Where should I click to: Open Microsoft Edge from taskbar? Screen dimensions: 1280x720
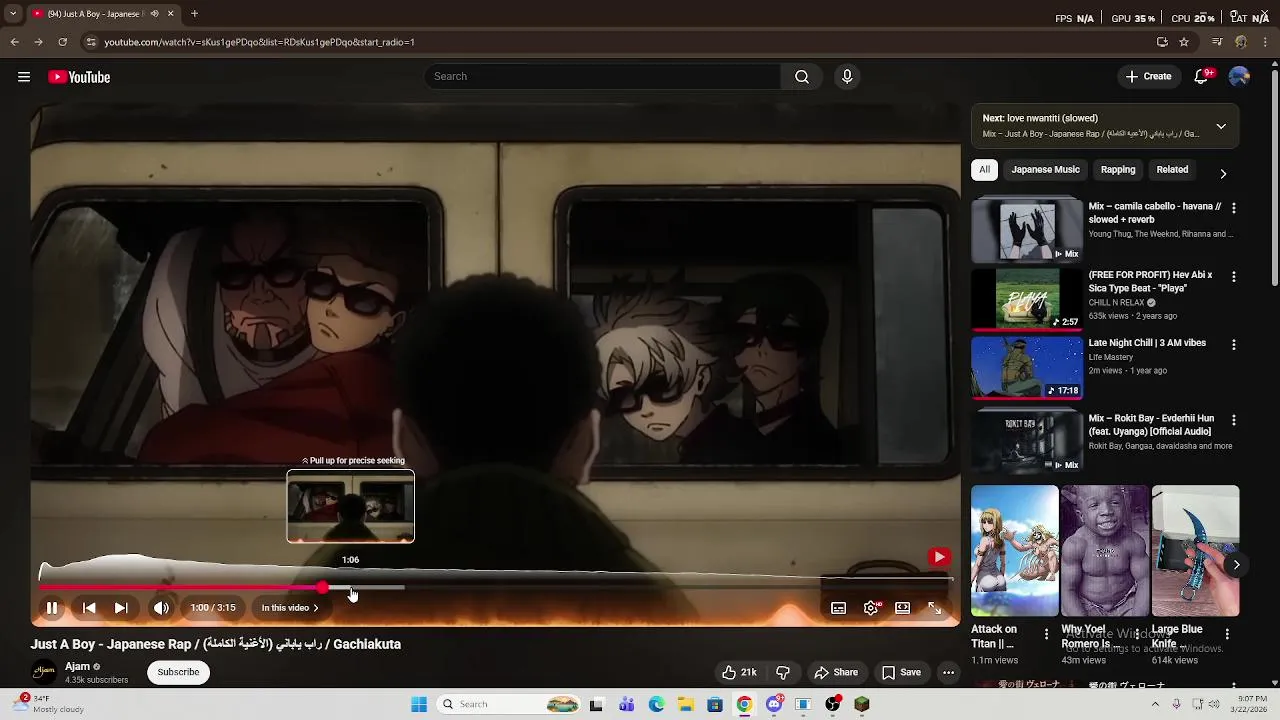click(656, 704)
